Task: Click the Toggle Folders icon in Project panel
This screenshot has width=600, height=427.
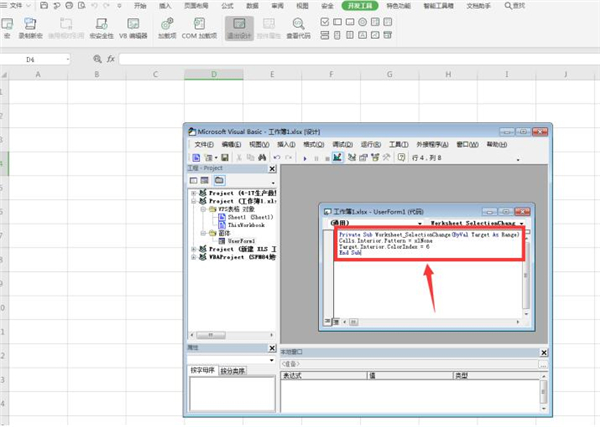Action: coord(219,180)
